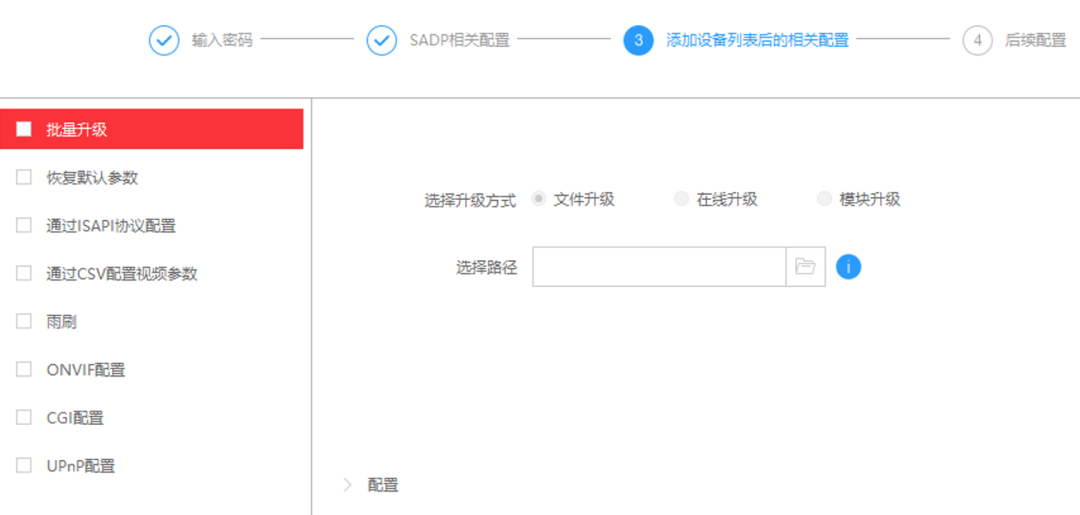Viewport: 1080px width, 515px height.
Task: Click the 添加设备列表后的相关配置 step label
Action: coord(757,40)
